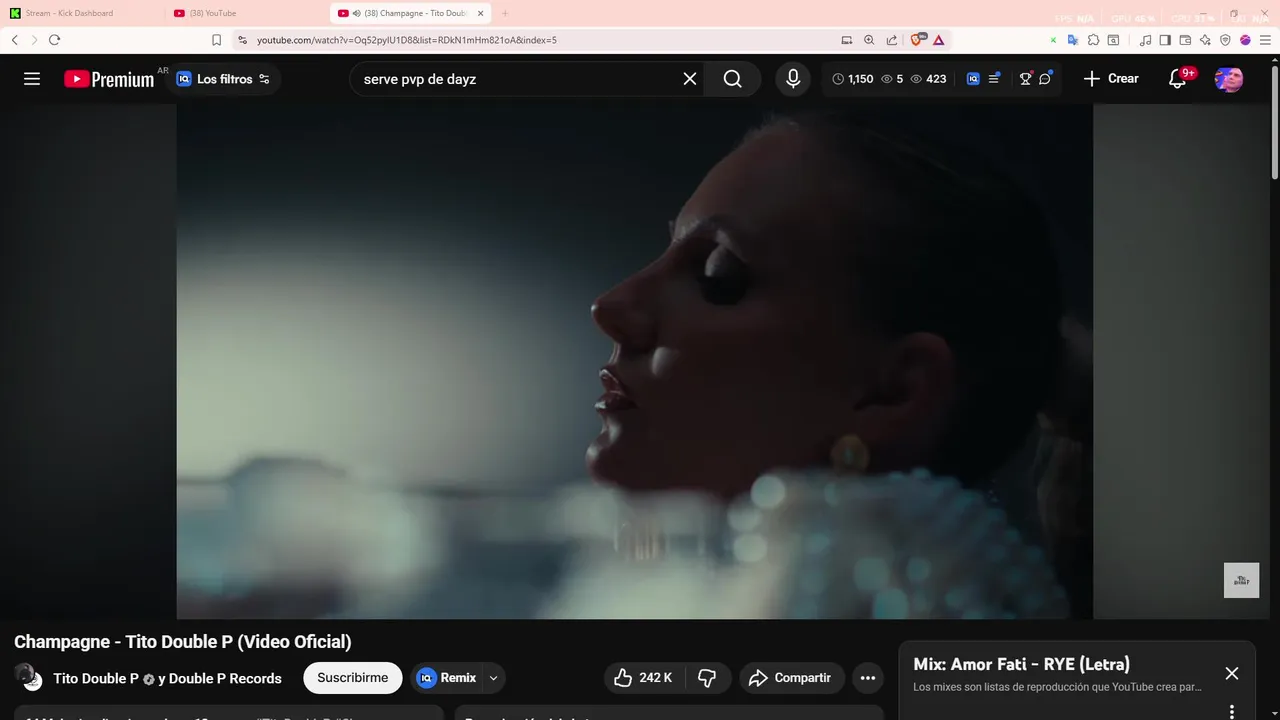Viewport: 1280px width, 720px height.
Task: Click the Compartir share button
Action: click(792, 678)
